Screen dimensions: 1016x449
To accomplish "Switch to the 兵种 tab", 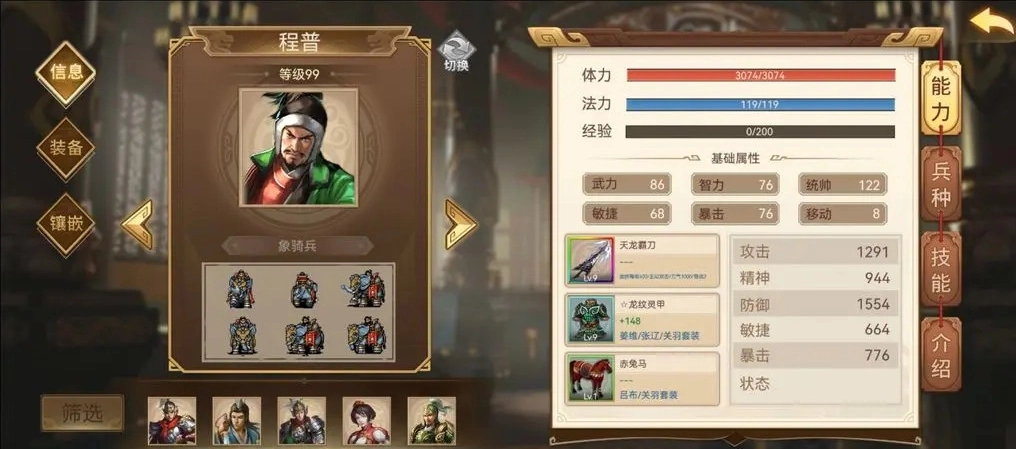I will (x=941, y=184).
